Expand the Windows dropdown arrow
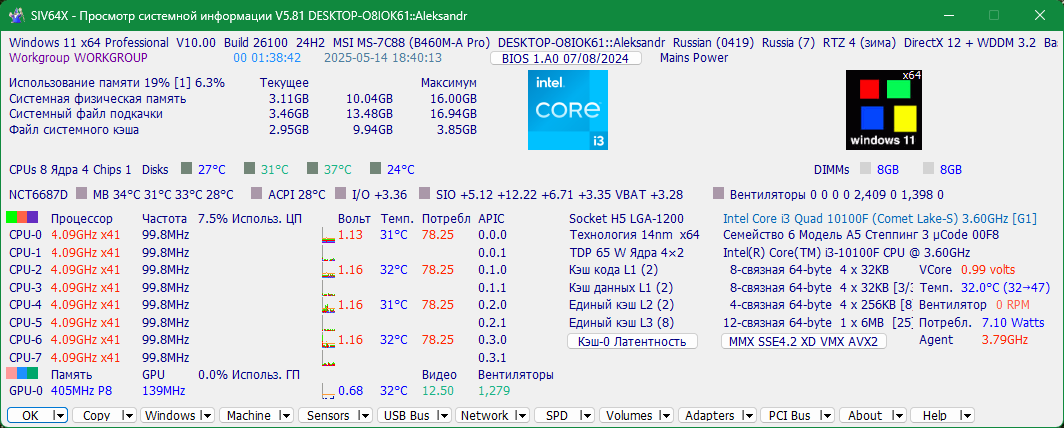This screenshot has height=428, width=1064. pos(206,415)
